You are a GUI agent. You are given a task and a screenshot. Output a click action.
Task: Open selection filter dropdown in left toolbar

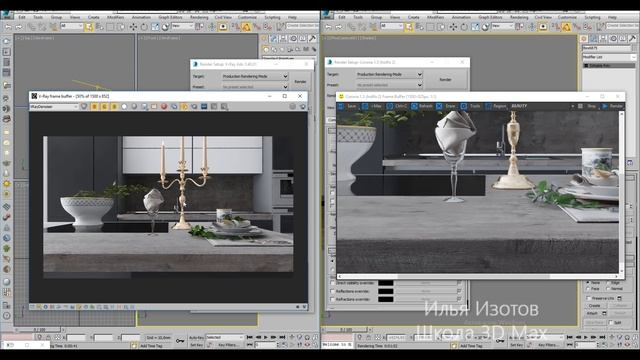point(72,27)
